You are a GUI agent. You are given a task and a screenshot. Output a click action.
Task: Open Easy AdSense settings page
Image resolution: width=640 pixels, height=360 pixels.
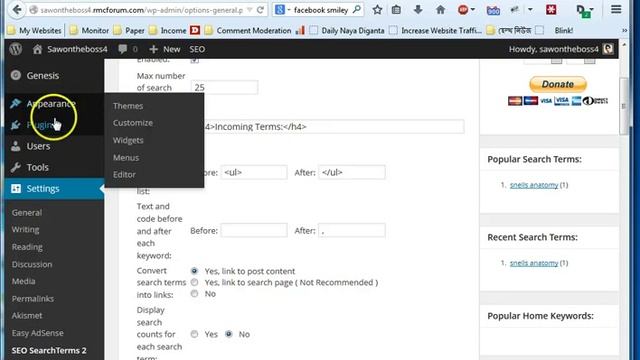[38, 333]
